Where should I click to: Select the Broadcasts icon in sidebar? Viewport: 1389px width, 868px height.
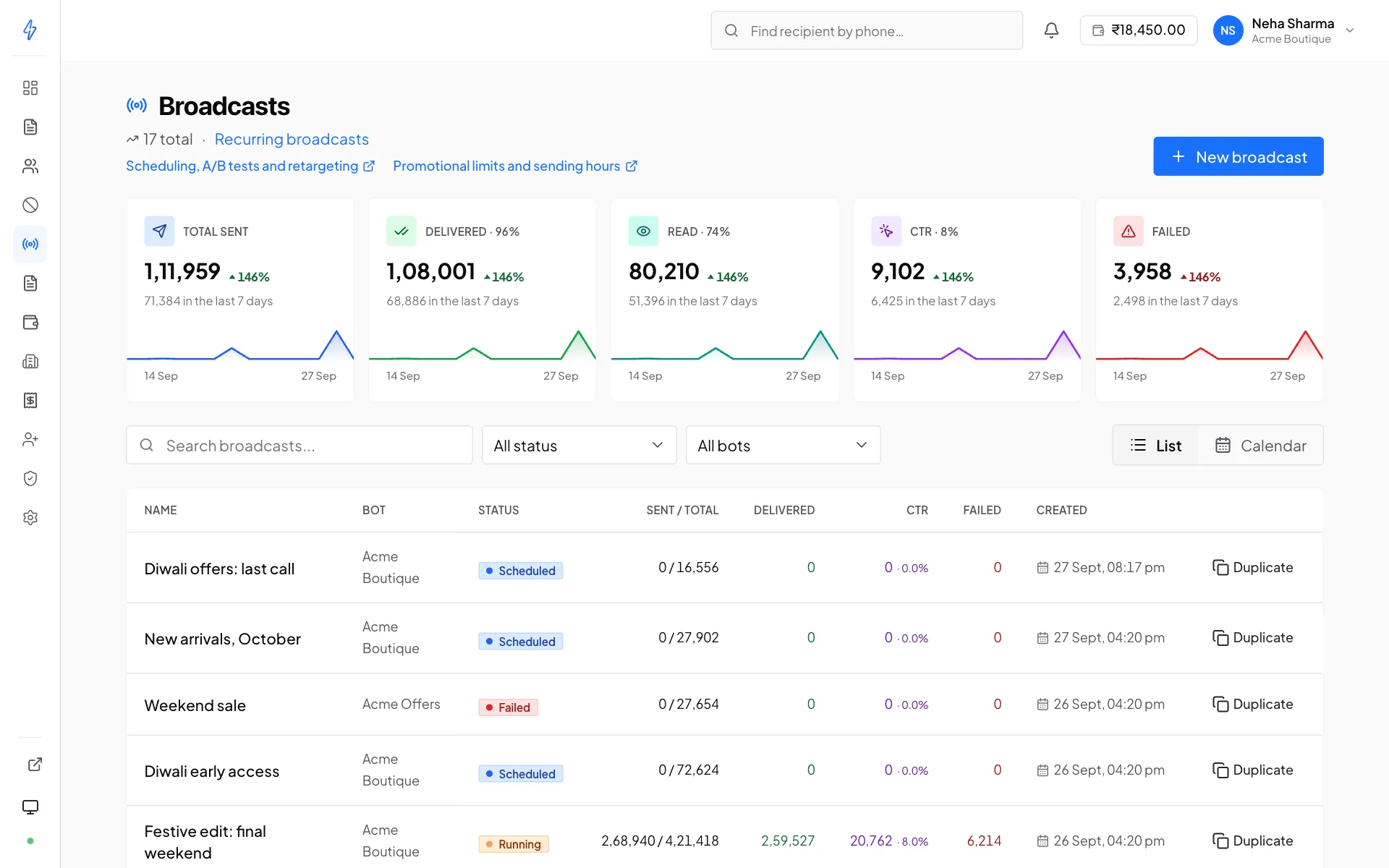pos(30,244)
